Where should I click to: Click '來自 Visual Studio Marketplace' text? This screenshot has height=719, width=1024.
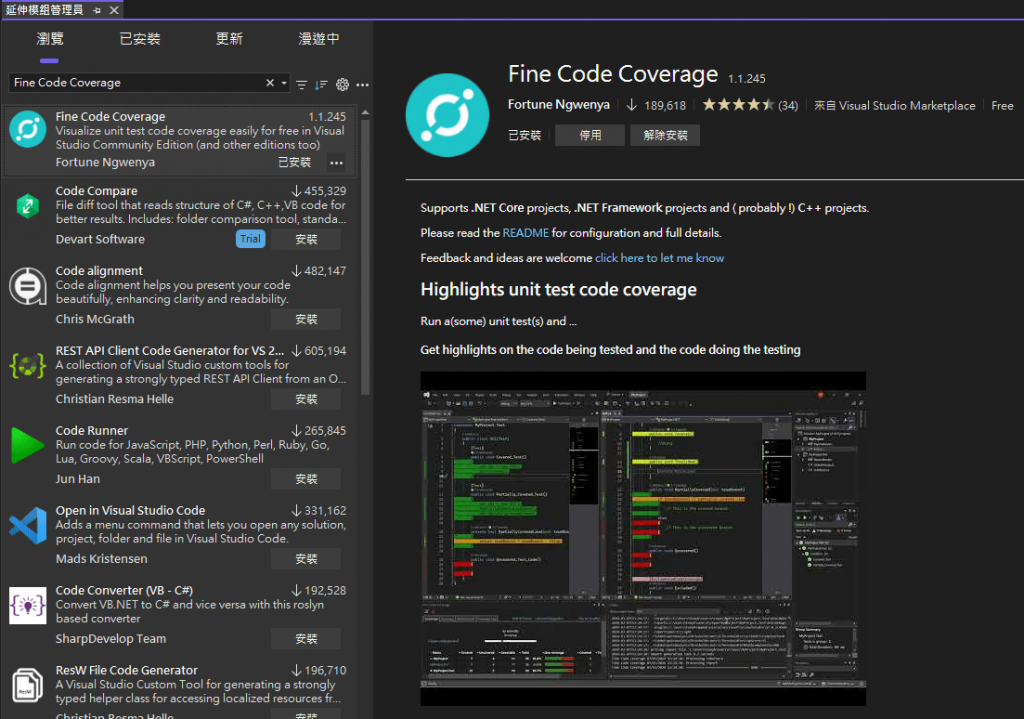[895, 106]
